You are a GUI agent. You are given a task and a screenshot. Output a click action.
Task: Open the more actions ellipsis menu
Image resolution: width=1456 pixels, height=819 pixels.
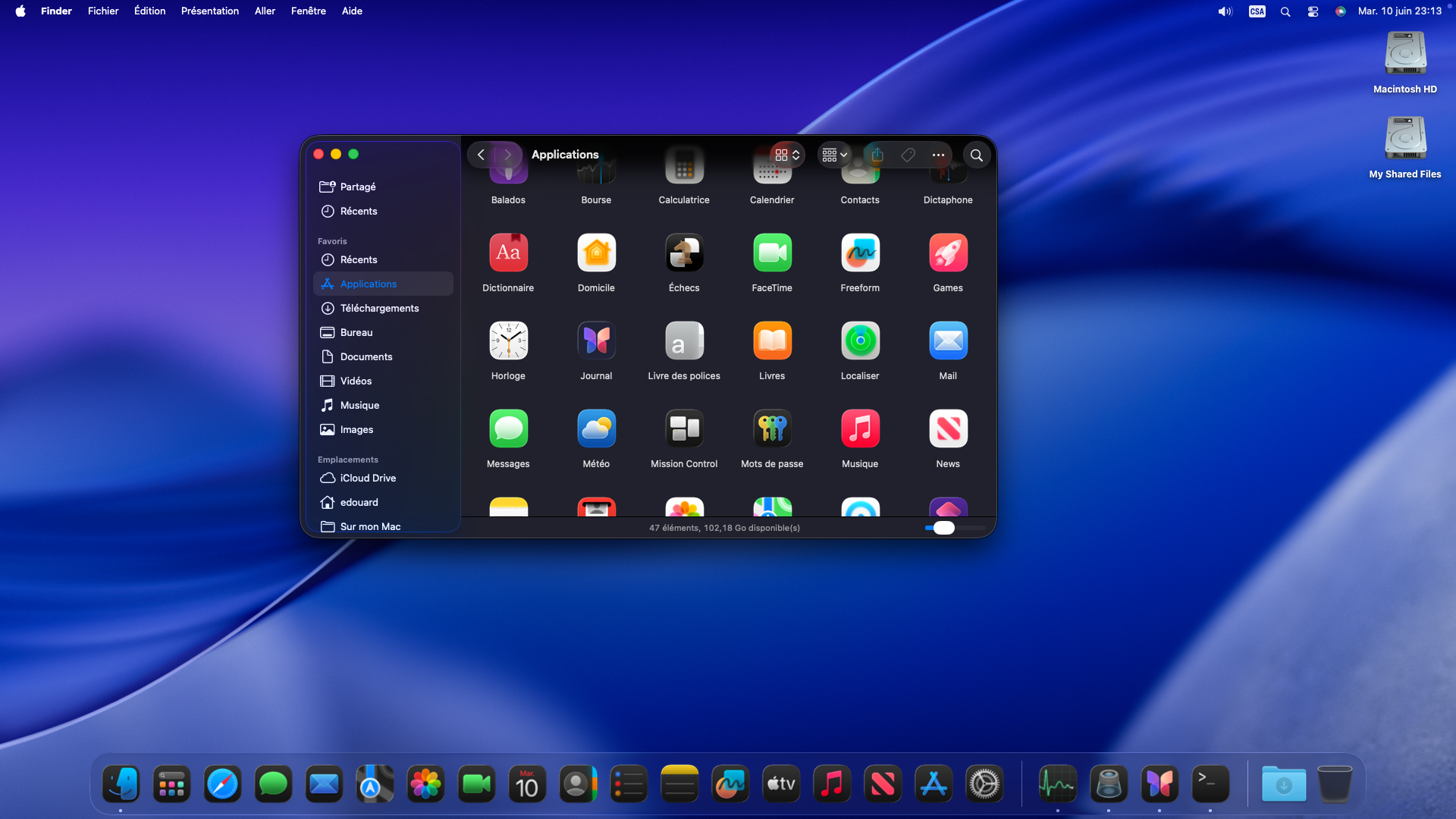(938, 155)
